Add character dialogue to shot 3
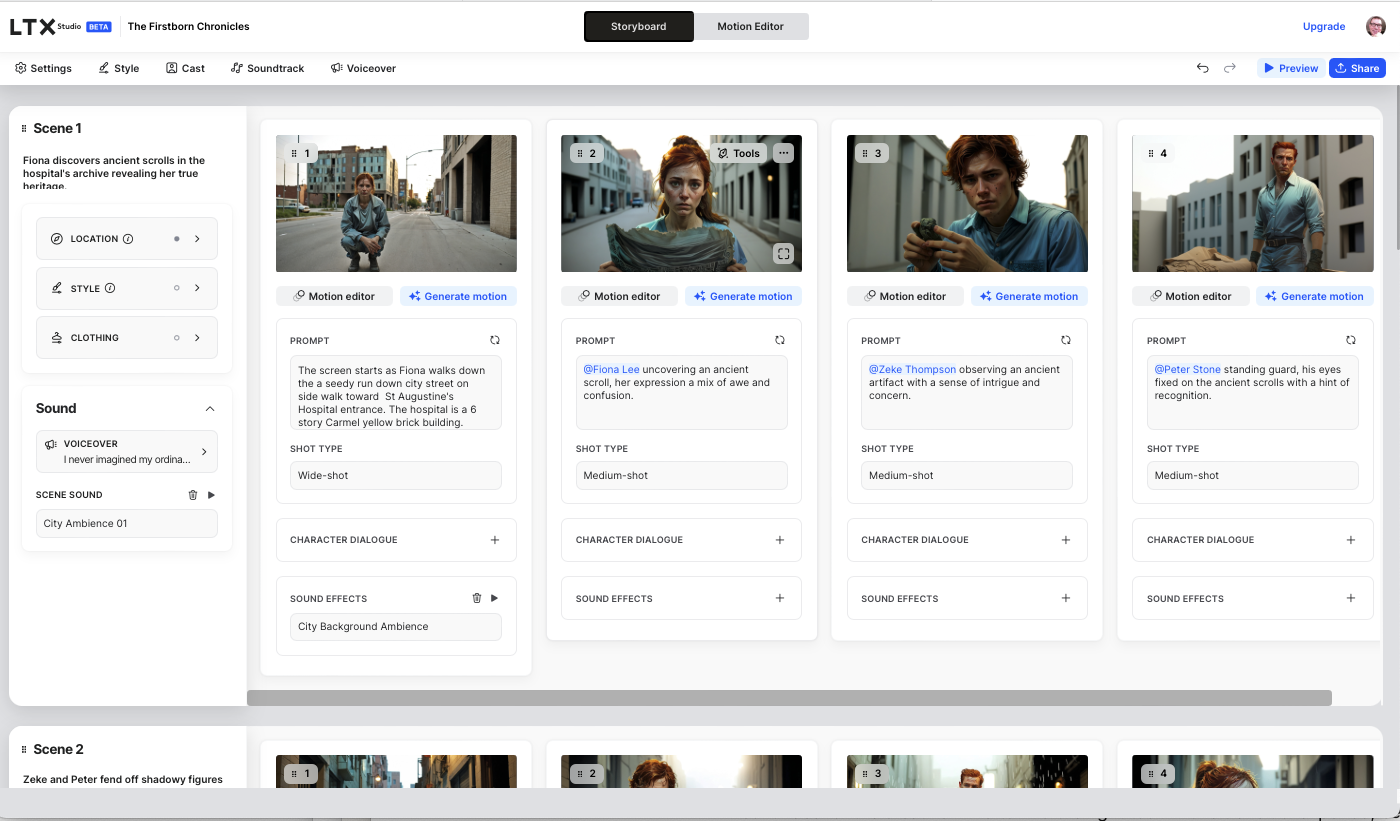Image resolution: width=1400 pixels, height=821 pixels. [1065, 540]
